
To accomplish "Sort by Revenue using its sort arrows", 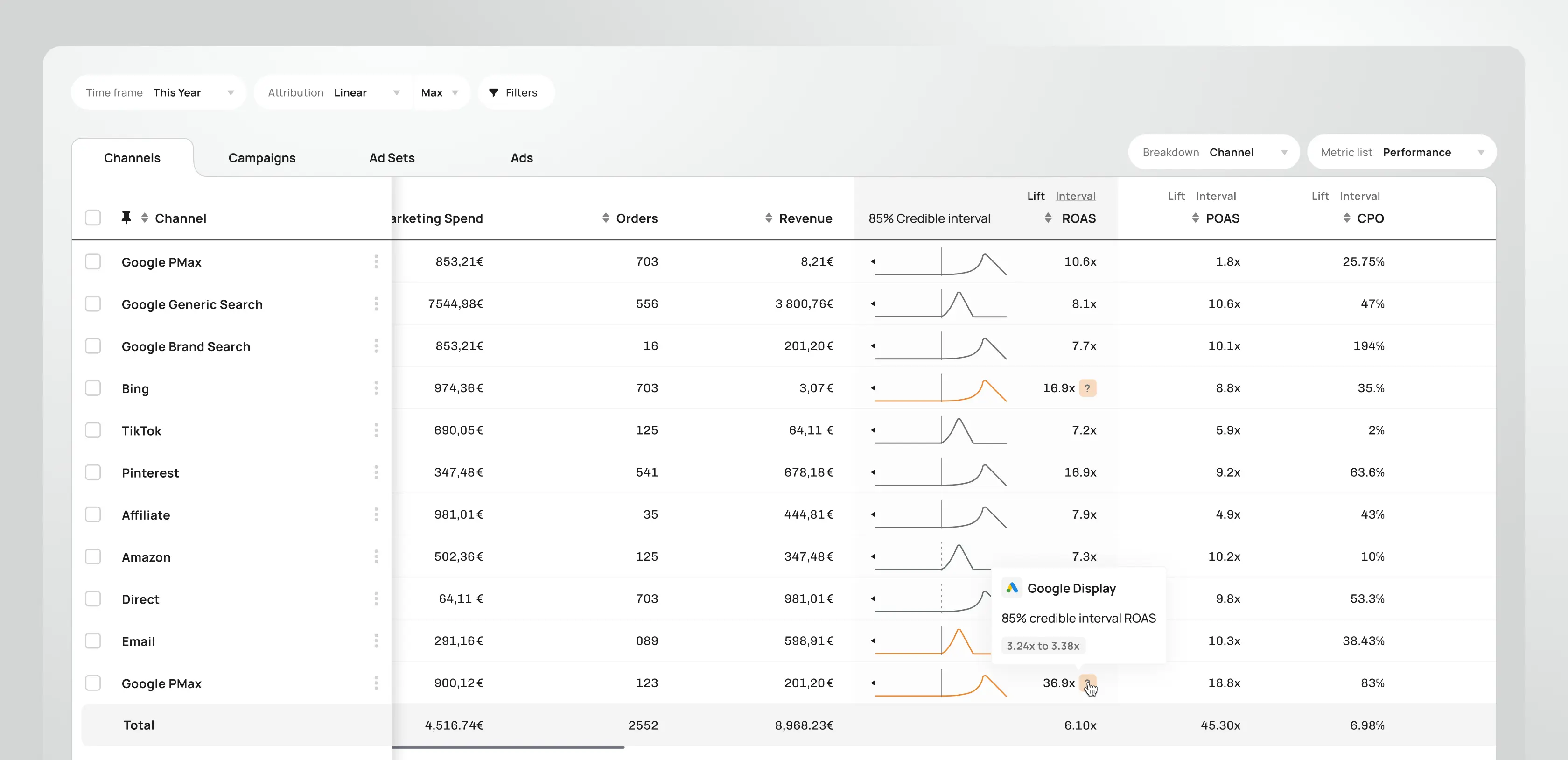I will [x=769, y=218].
